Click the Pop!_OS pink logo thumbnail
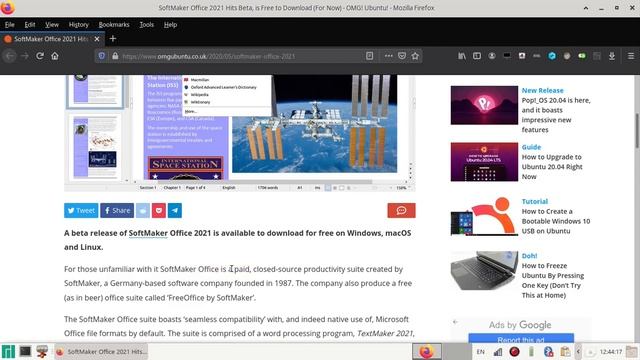 coord(484,105)
